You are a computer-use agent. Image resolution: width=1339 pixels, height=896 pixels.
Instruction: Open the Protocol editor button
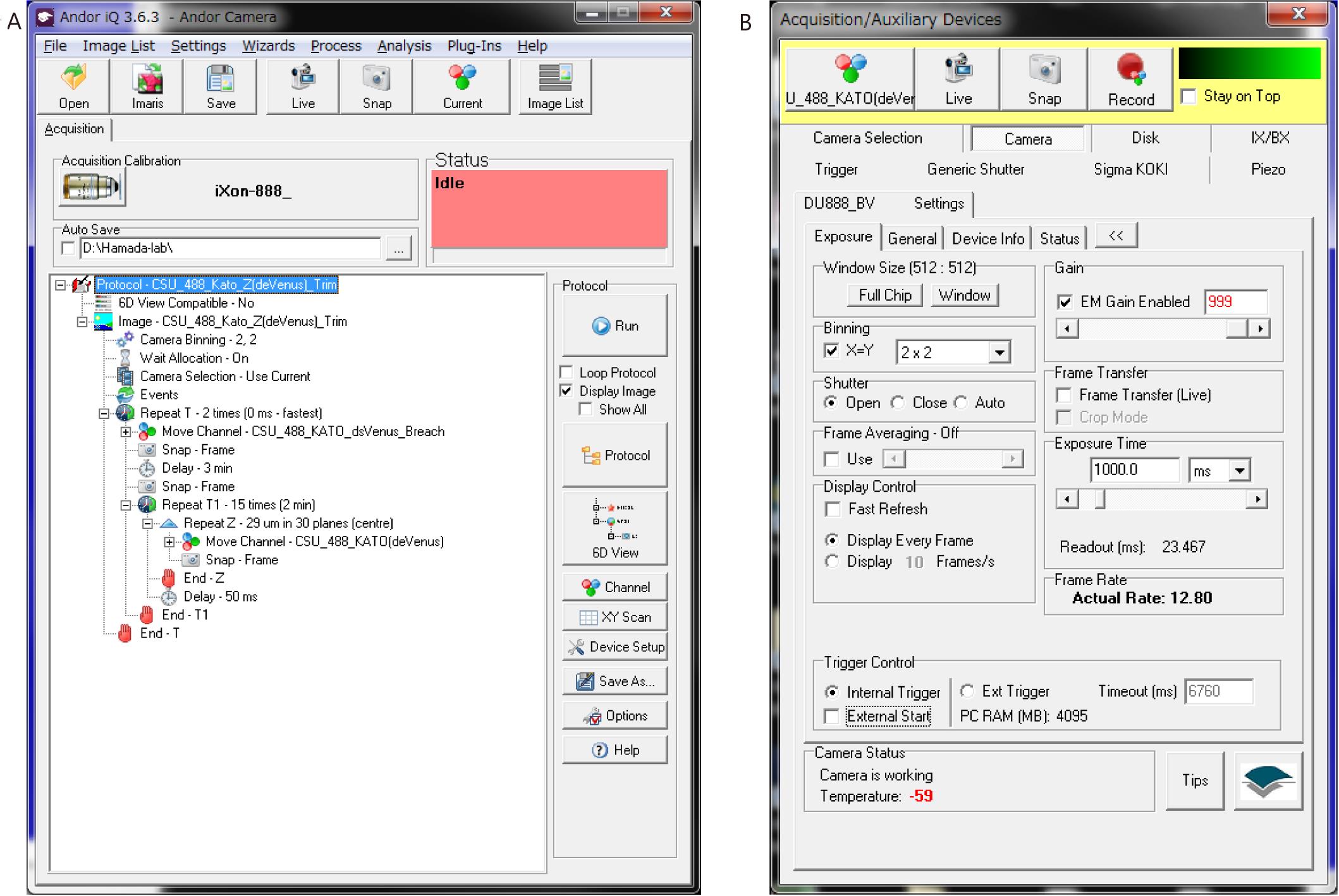[x=614, y=455]
